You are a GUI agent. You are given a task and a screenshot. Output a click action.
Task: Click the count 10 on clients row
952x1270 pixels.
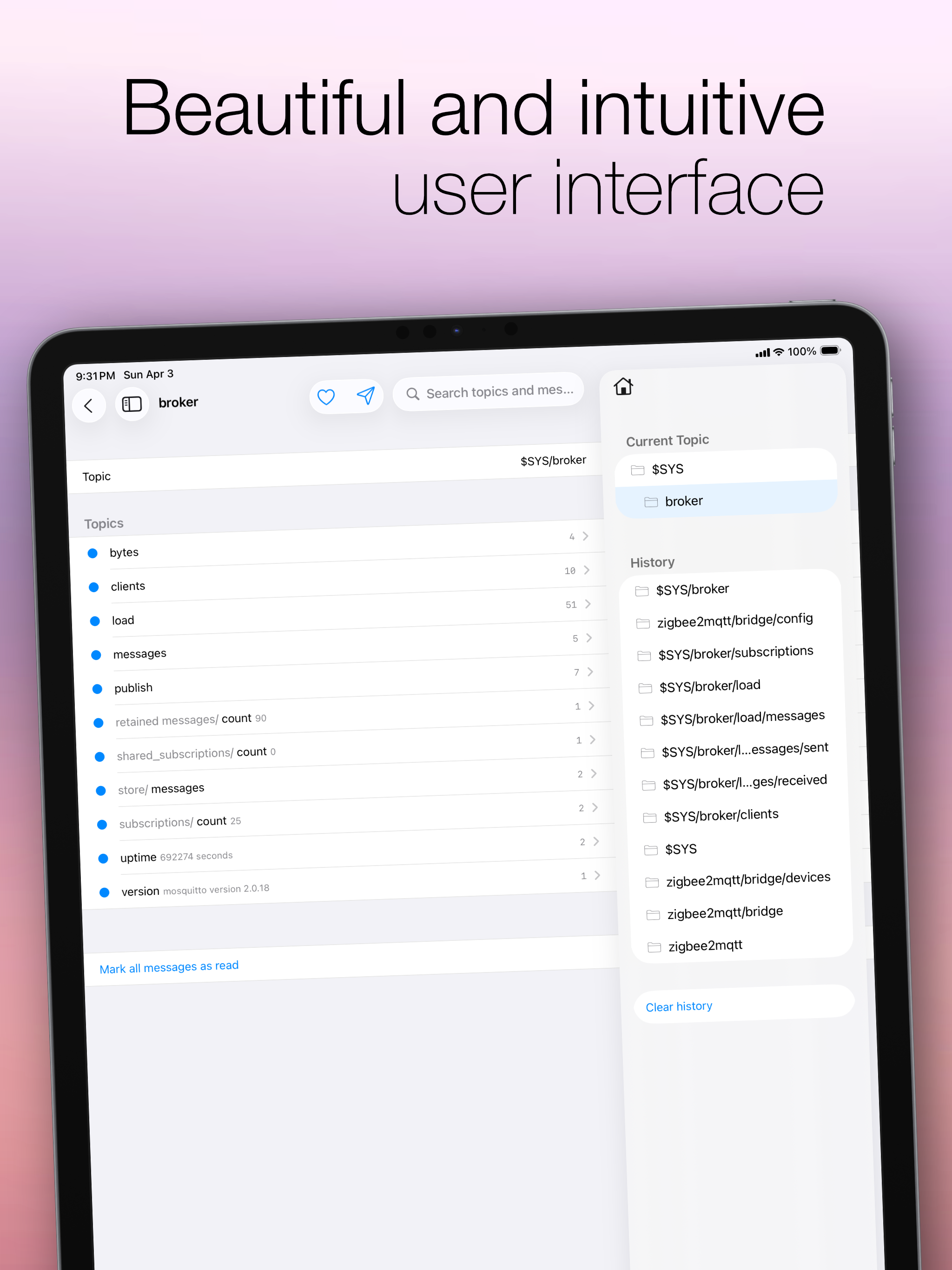click(x=569, y=571)
